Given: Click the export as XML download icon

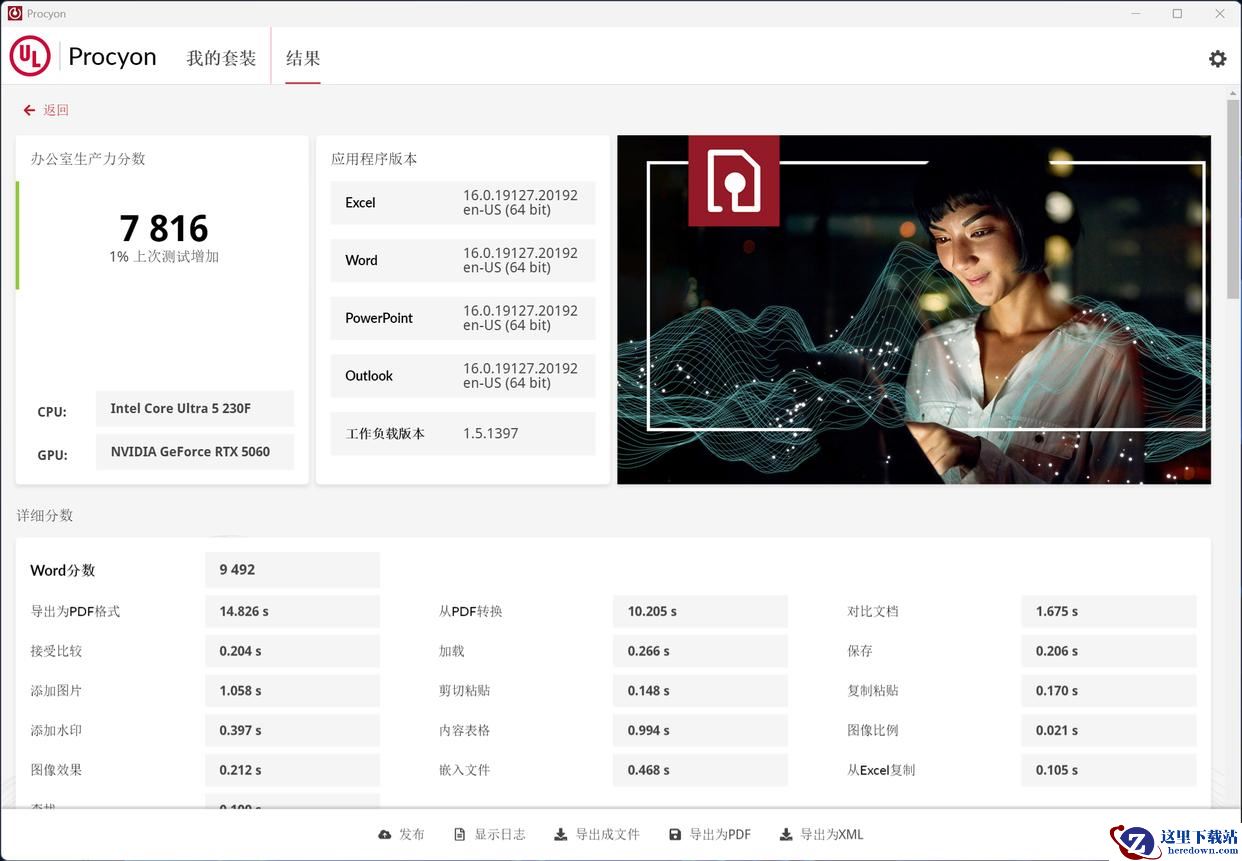Looking at the screenshot, I should click(x=786, y=834).
